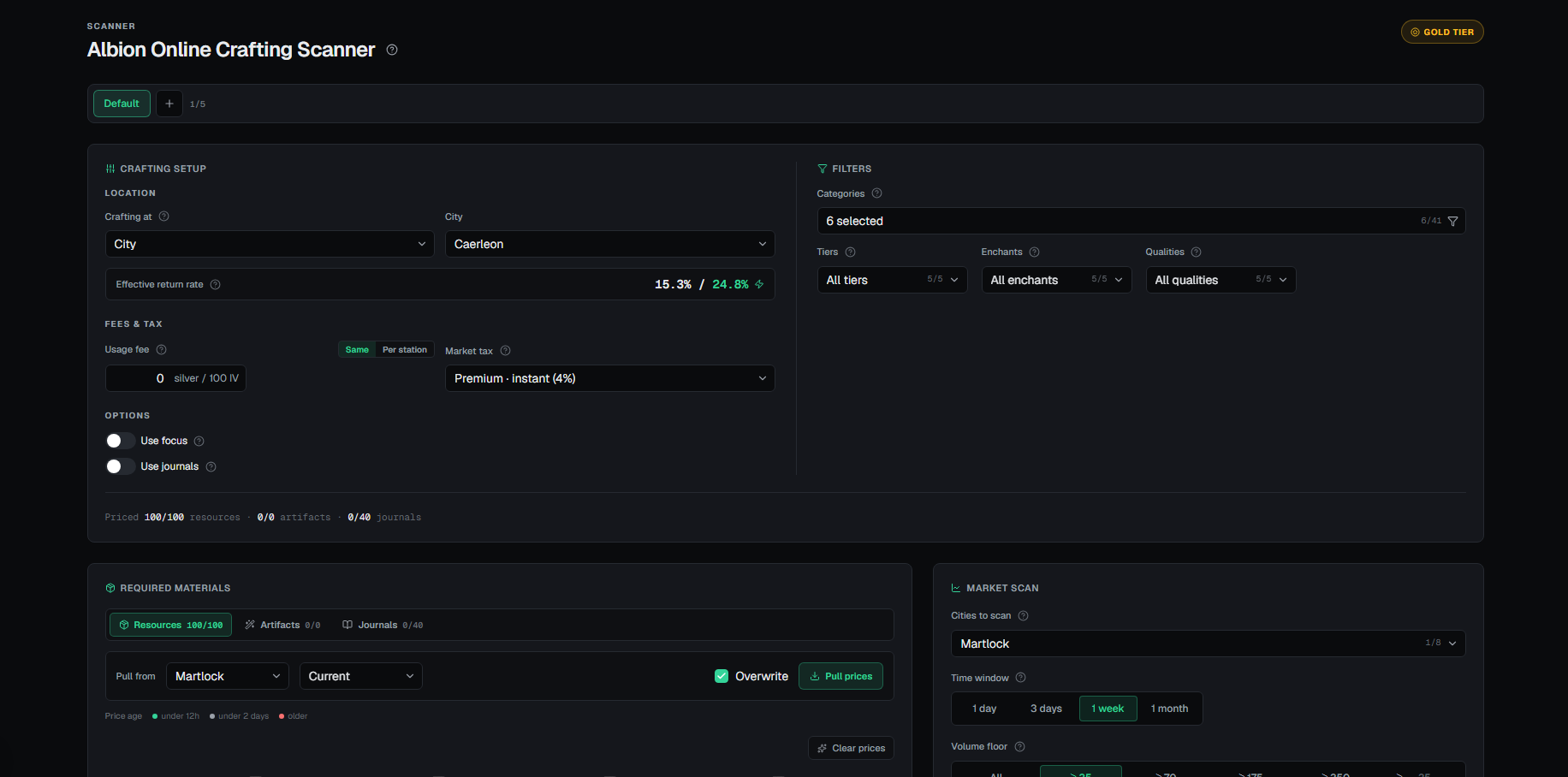1568x777 pixels.
Task: Click Required Materials cube icon
Action: pos(110,589)
